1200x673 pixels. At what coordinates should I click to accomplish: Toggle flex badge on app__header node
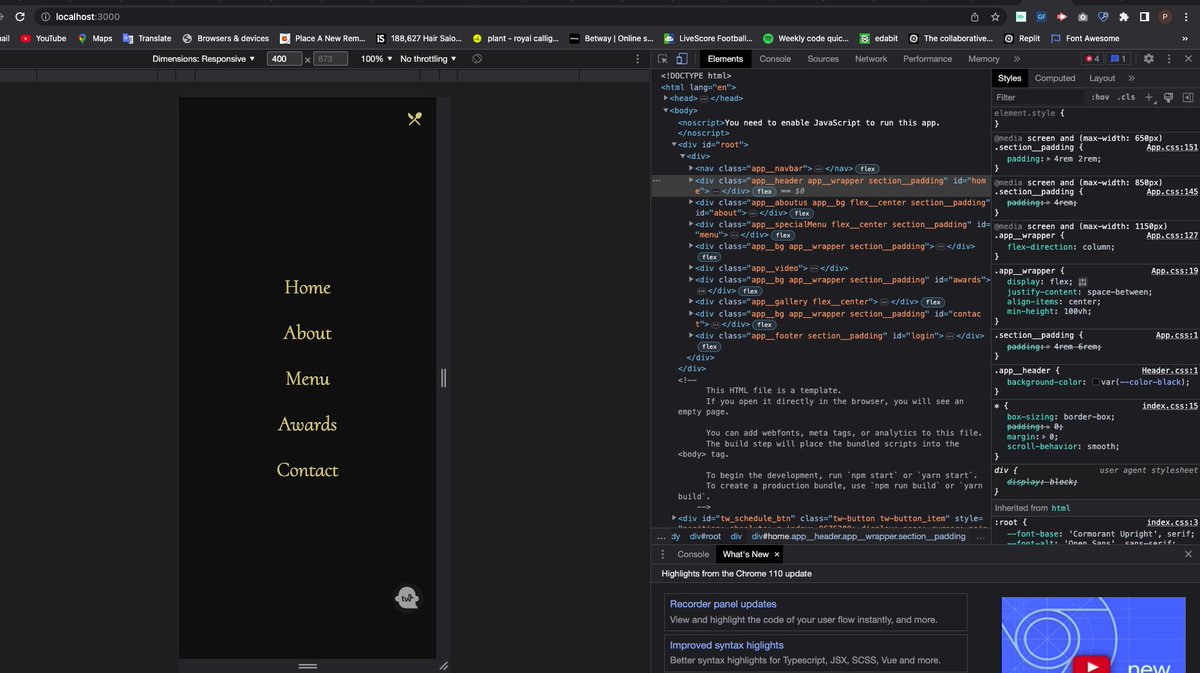[765, 190]
